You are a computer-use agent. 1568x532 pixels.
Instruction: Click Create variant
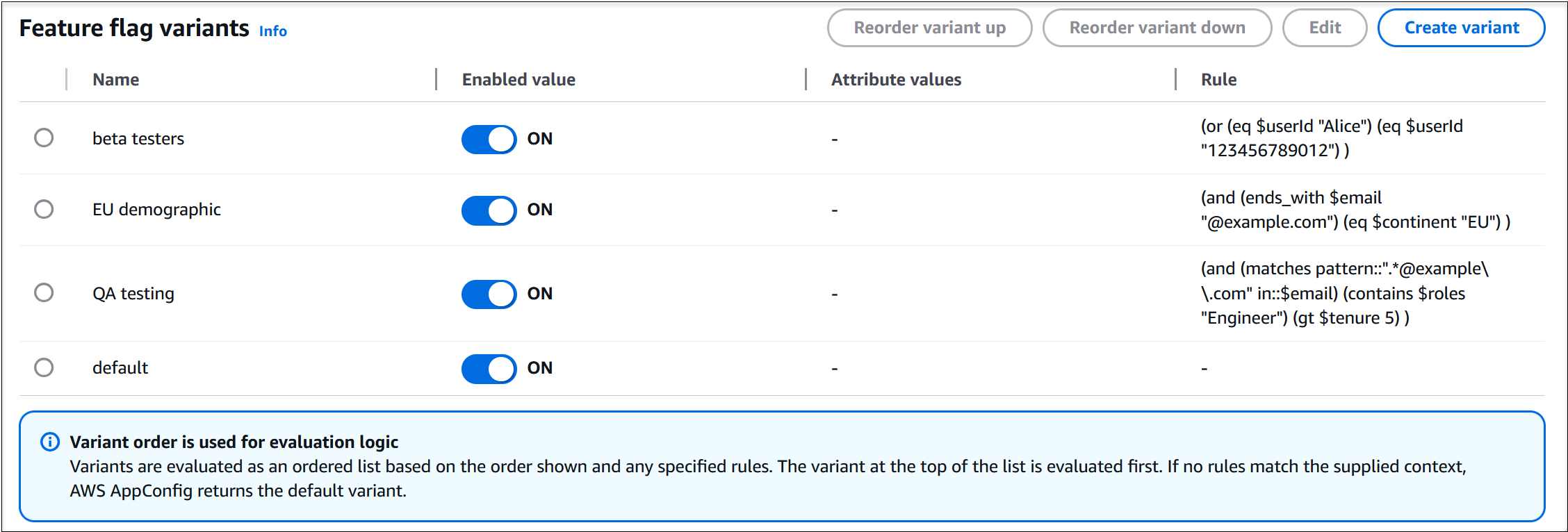[x=1462, y=28]
